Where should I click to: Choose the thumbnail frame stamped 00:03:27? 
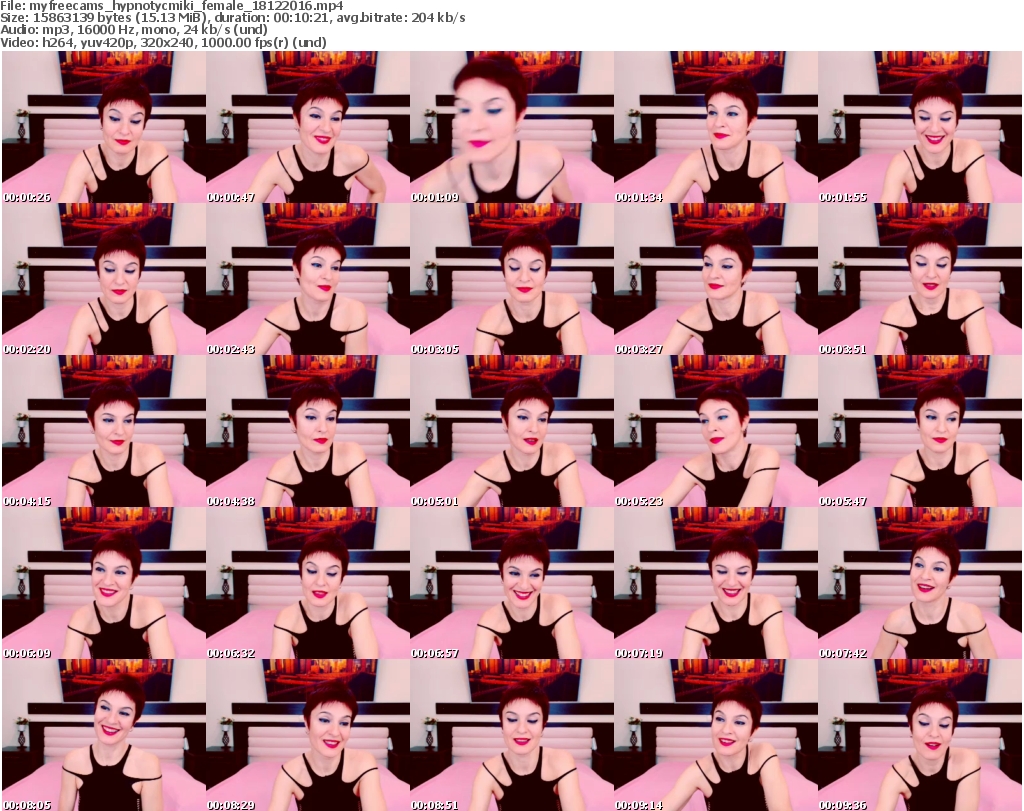(x=716, y=279)
